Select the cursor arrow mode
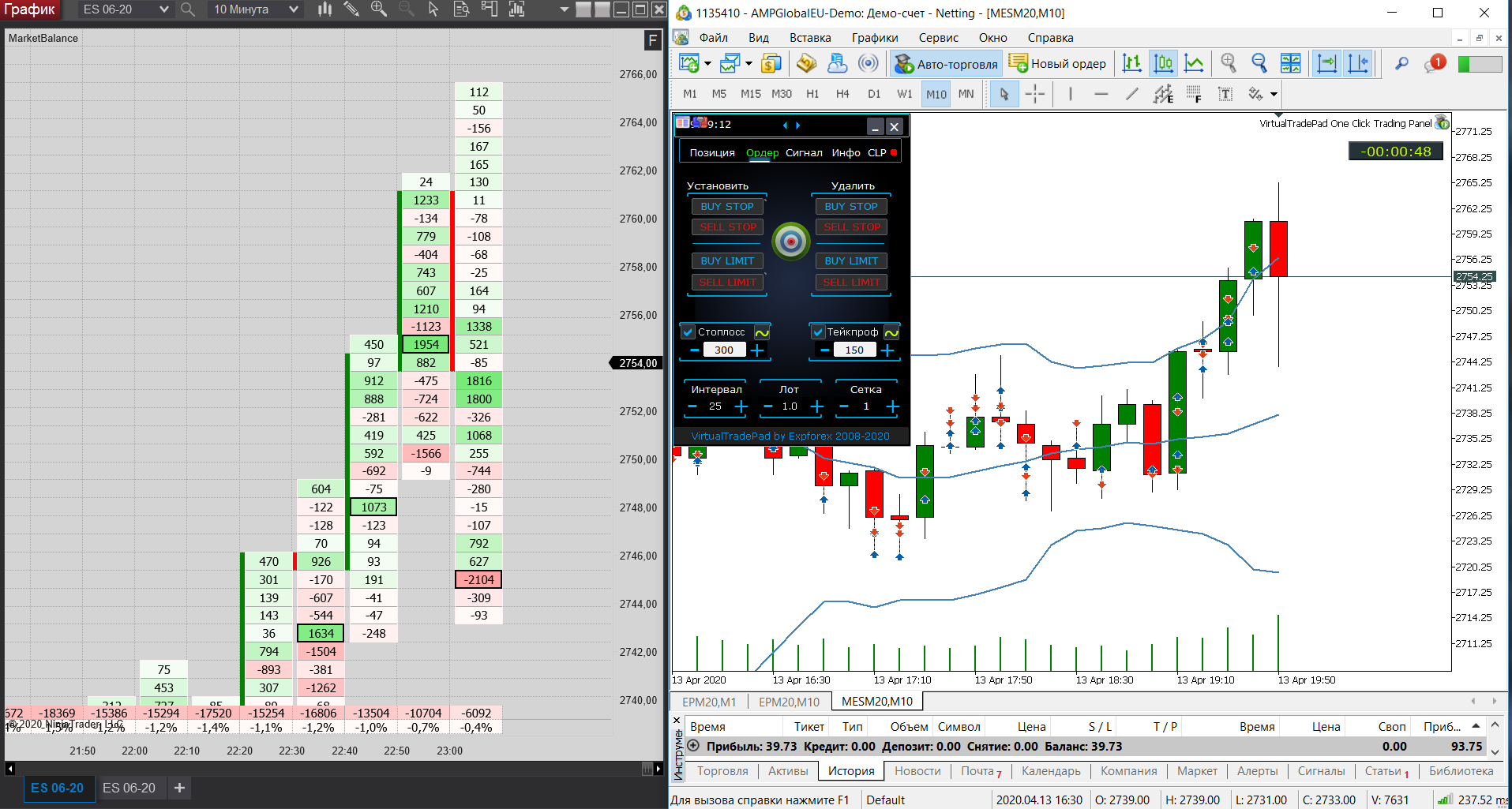This screenshot has width=1512, height=809. (1004, 94)
